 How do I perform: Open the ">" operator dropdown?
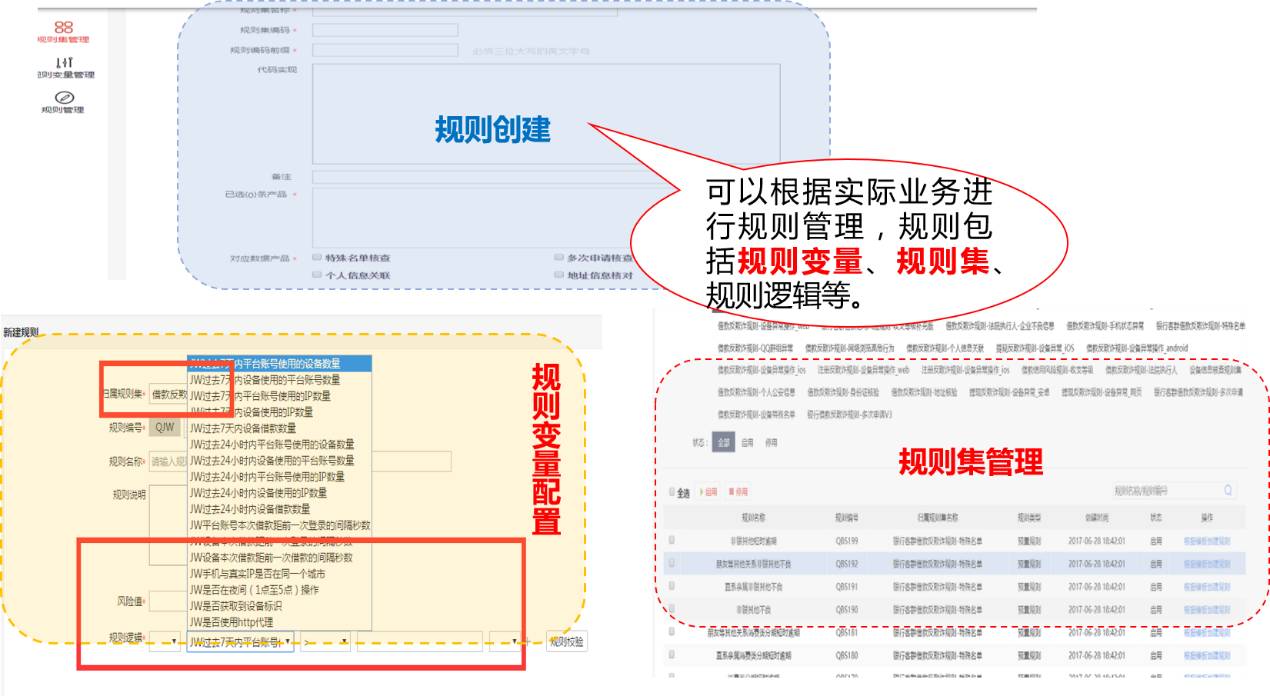pos(326,641)
